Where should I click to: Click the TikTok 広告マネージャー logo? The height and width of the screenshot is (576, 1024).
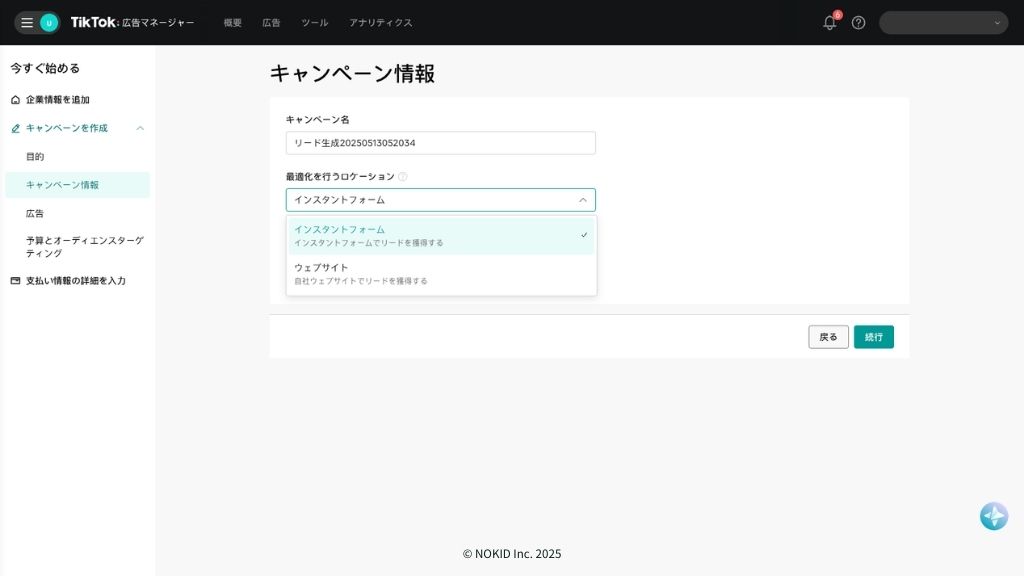[x=133, y=22]
